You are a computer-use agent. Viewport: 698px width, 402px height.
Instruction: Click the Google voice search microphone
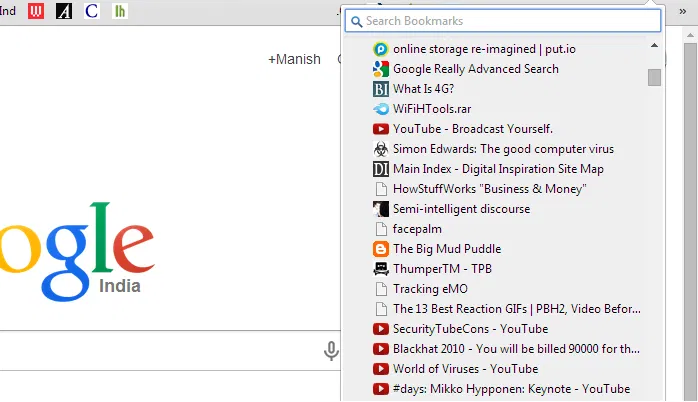(x=331, y=350)
